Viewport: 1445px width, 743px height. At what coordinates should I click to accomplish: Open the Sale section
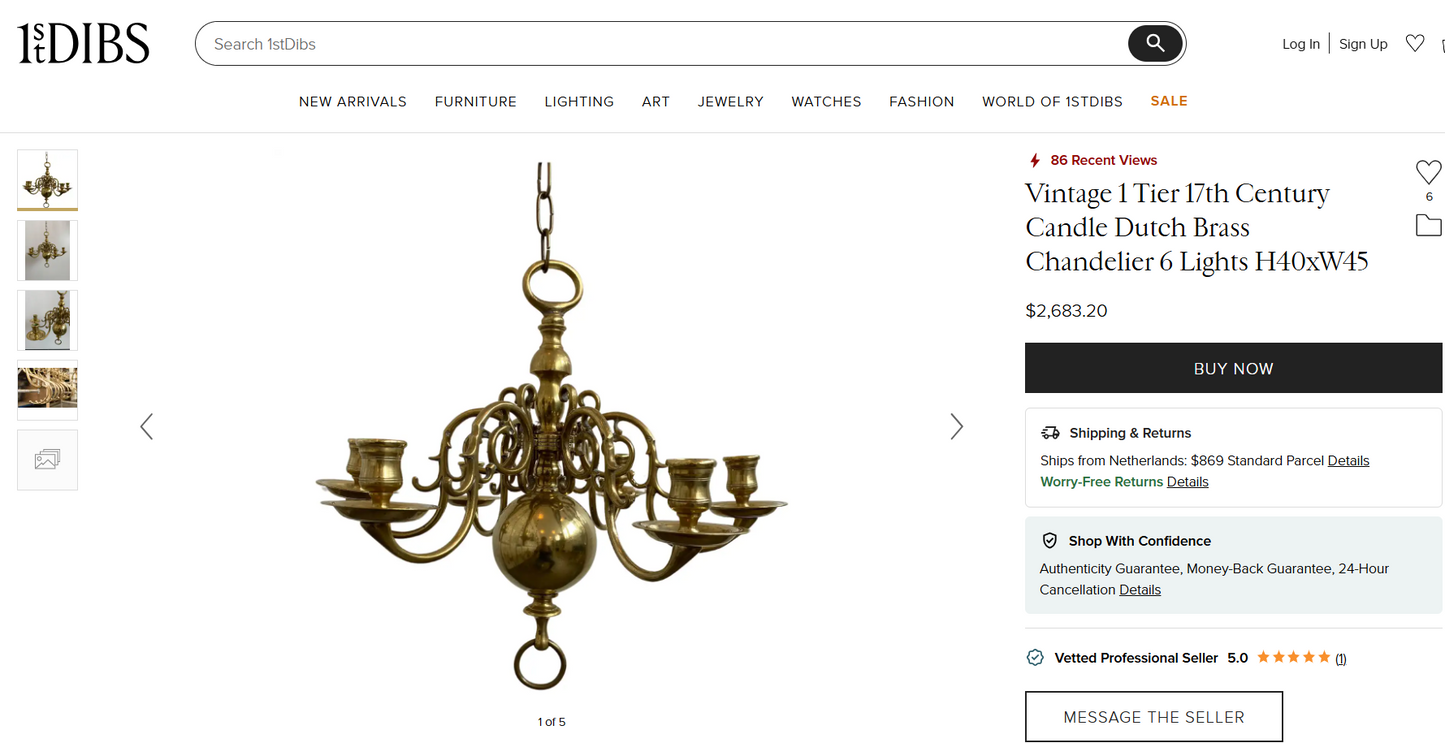click(x=1169, y=101)
